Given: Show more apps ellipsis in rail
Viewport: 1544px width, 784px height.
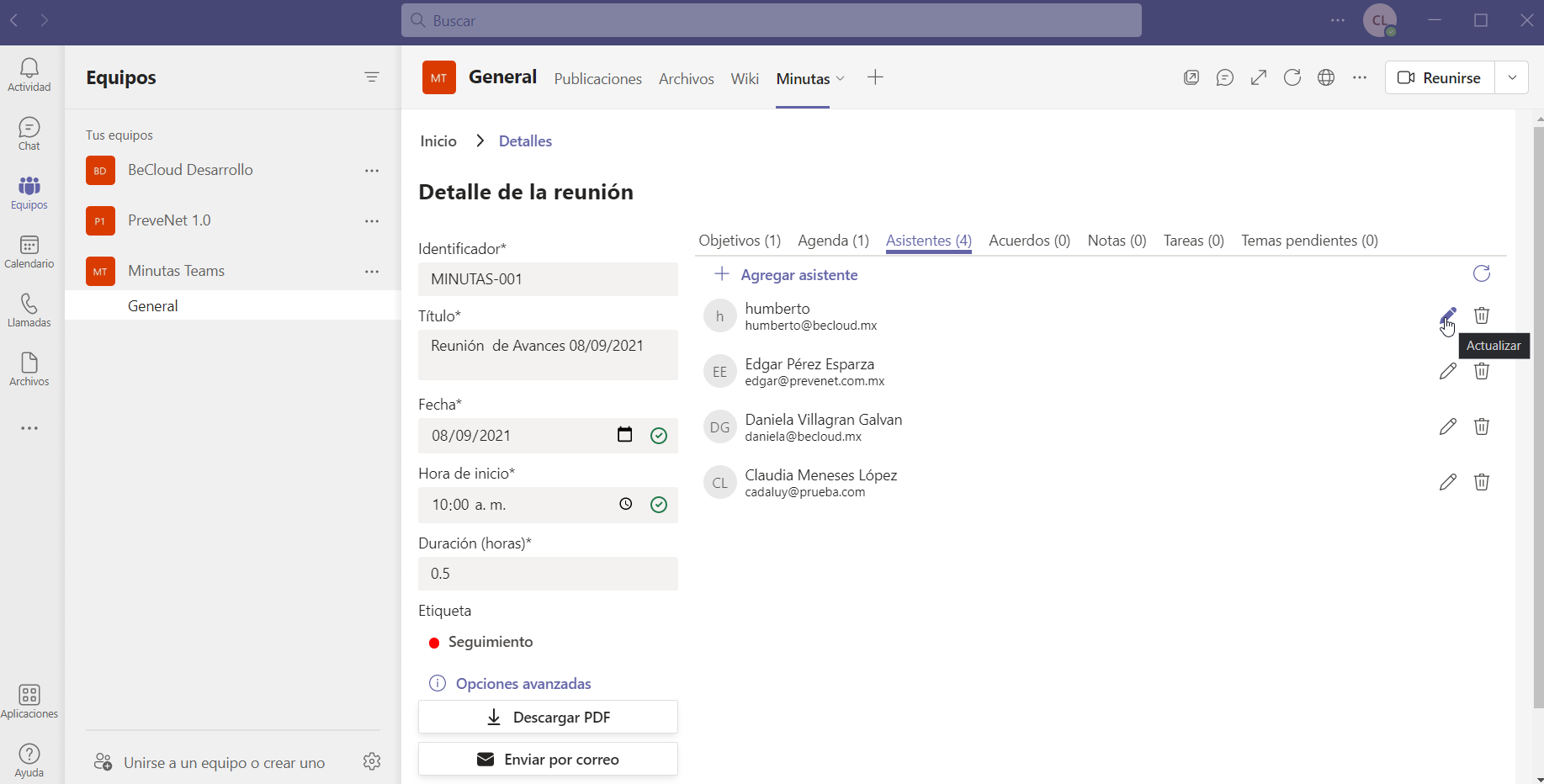Looking at the screenshot, I should (29, 428).
